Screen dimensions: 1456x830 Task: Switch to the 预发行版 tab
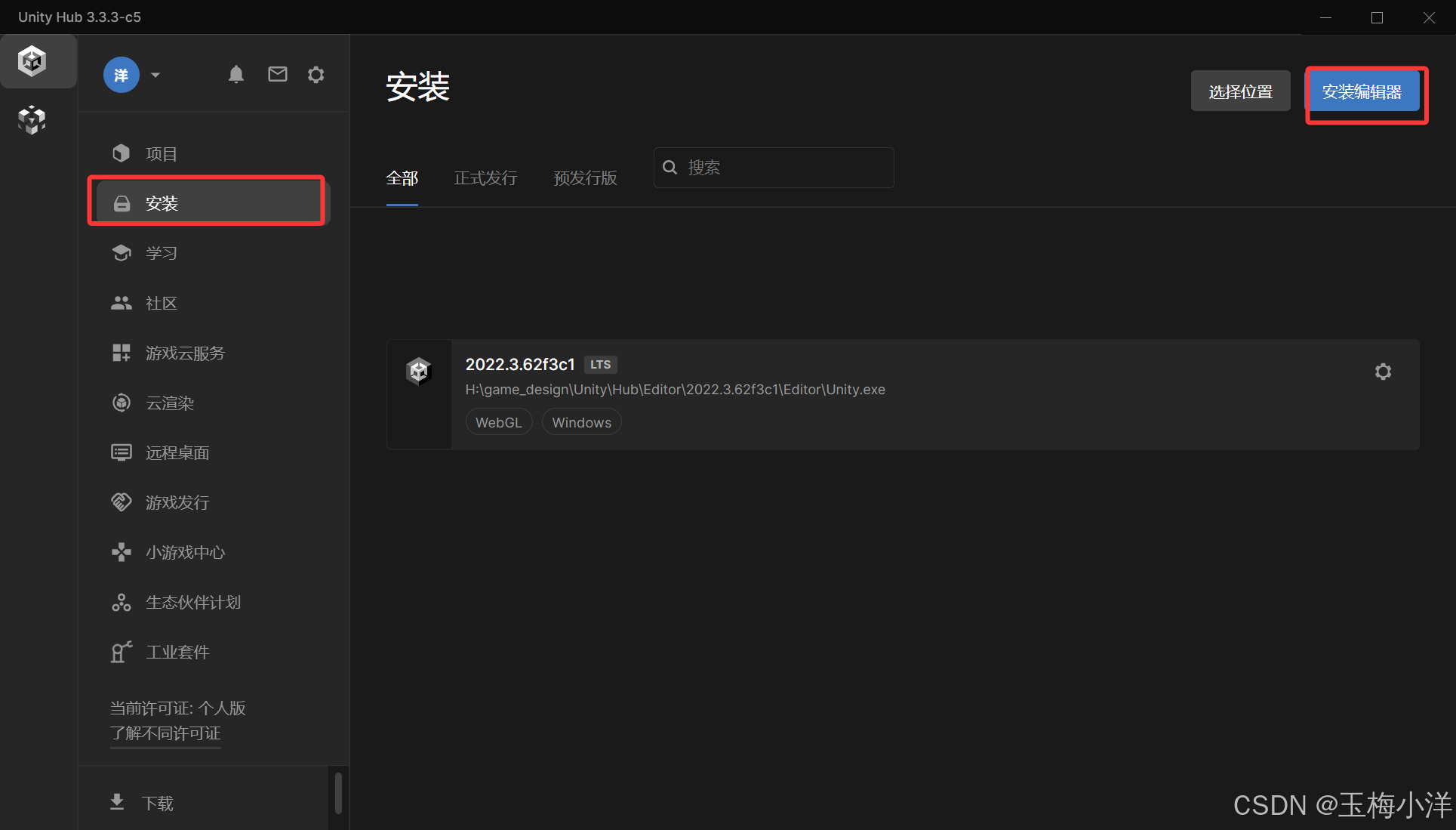coord(585,178)
